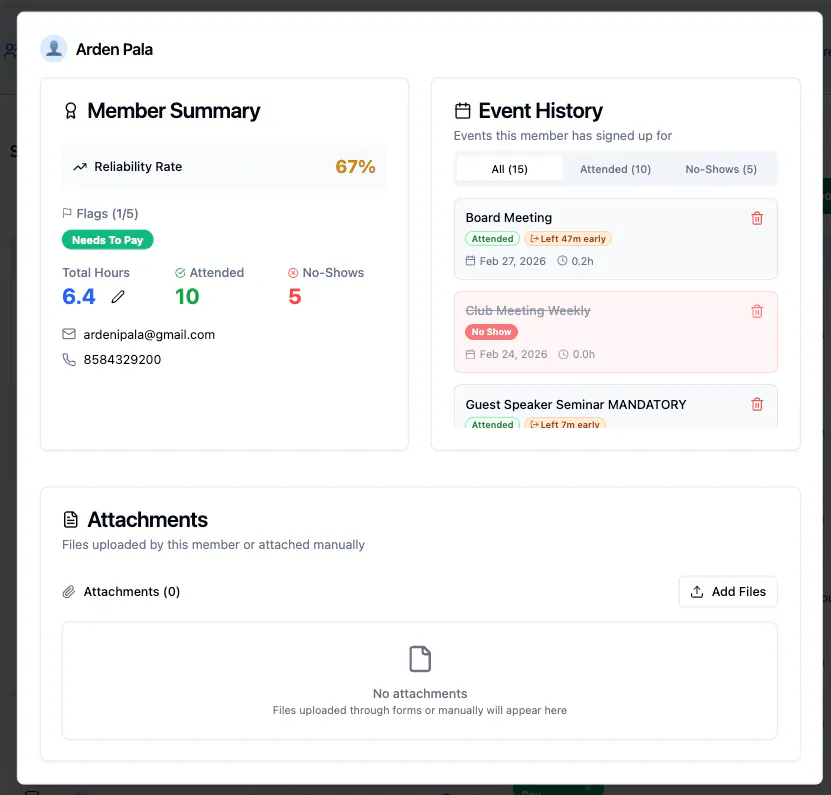
Task: Click the Board Meeting event title
Action: [509, 218]
